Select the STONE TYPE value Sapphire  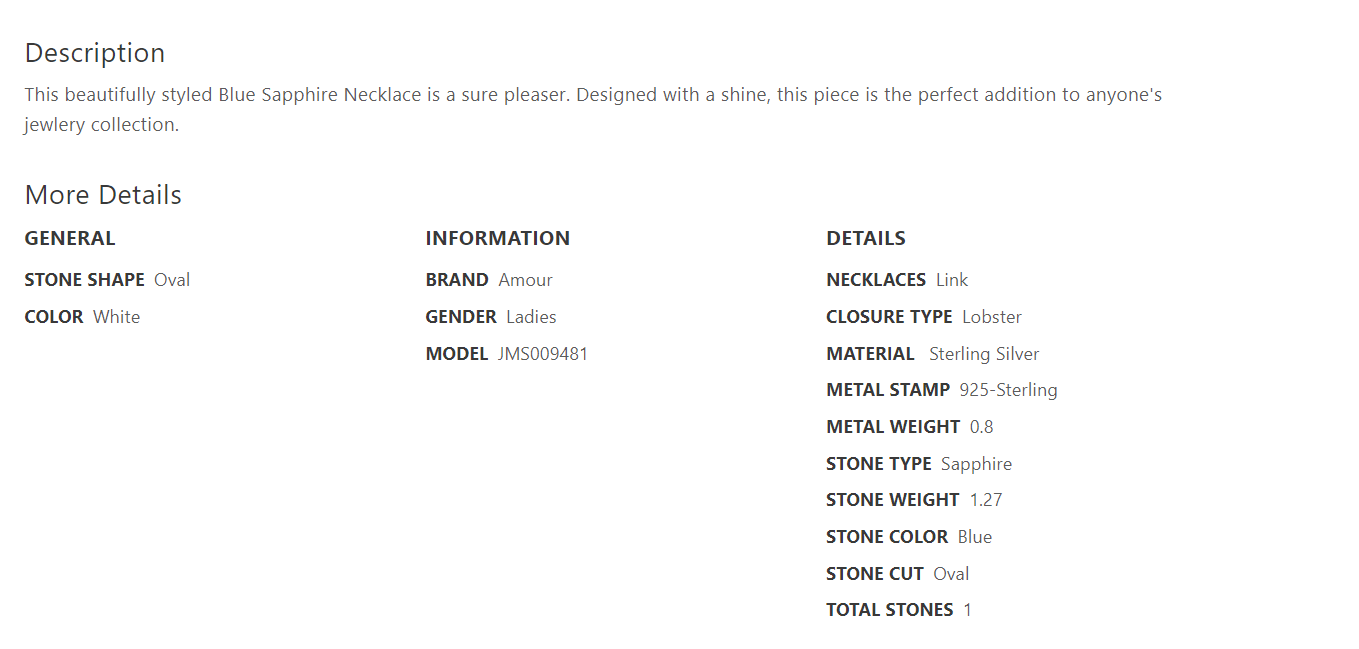[x=976, y=464]
